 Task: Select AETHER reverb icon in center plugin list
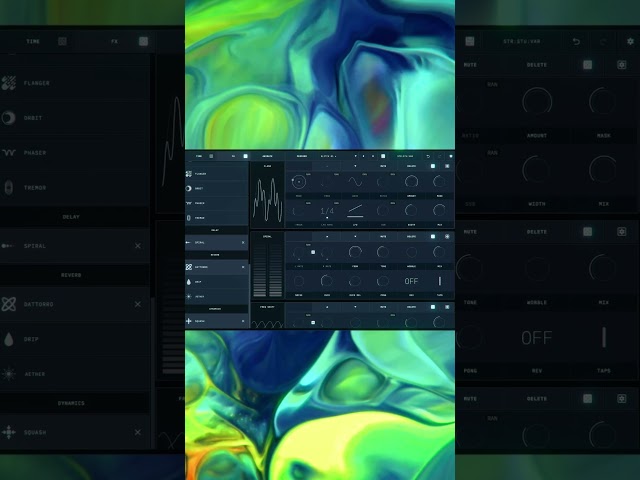click(x=189, y=297)
